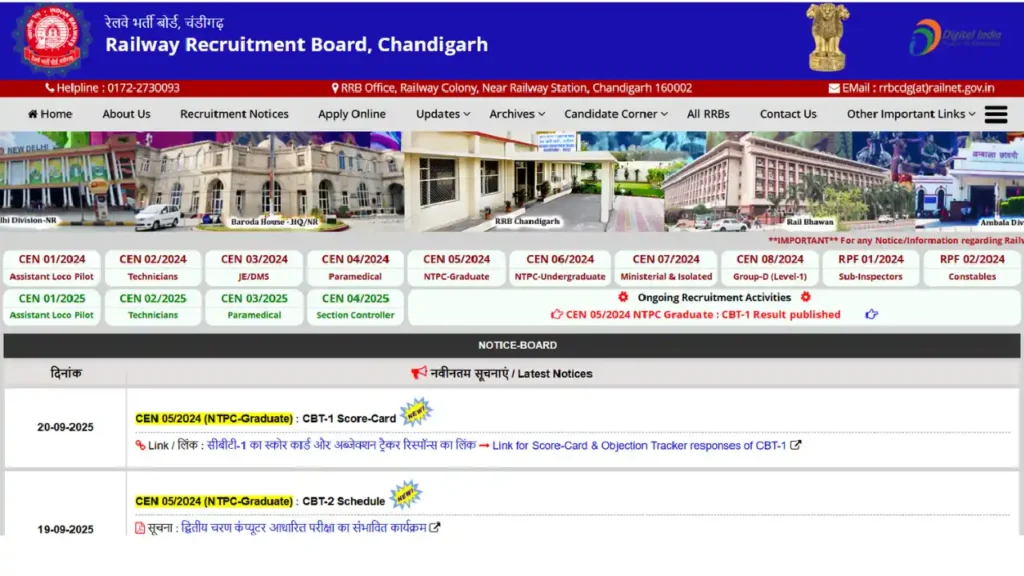The image size is (1024, 576).
Task: Go to the Apply Online page
Action: pyautogui.click(x=352, y=114)
